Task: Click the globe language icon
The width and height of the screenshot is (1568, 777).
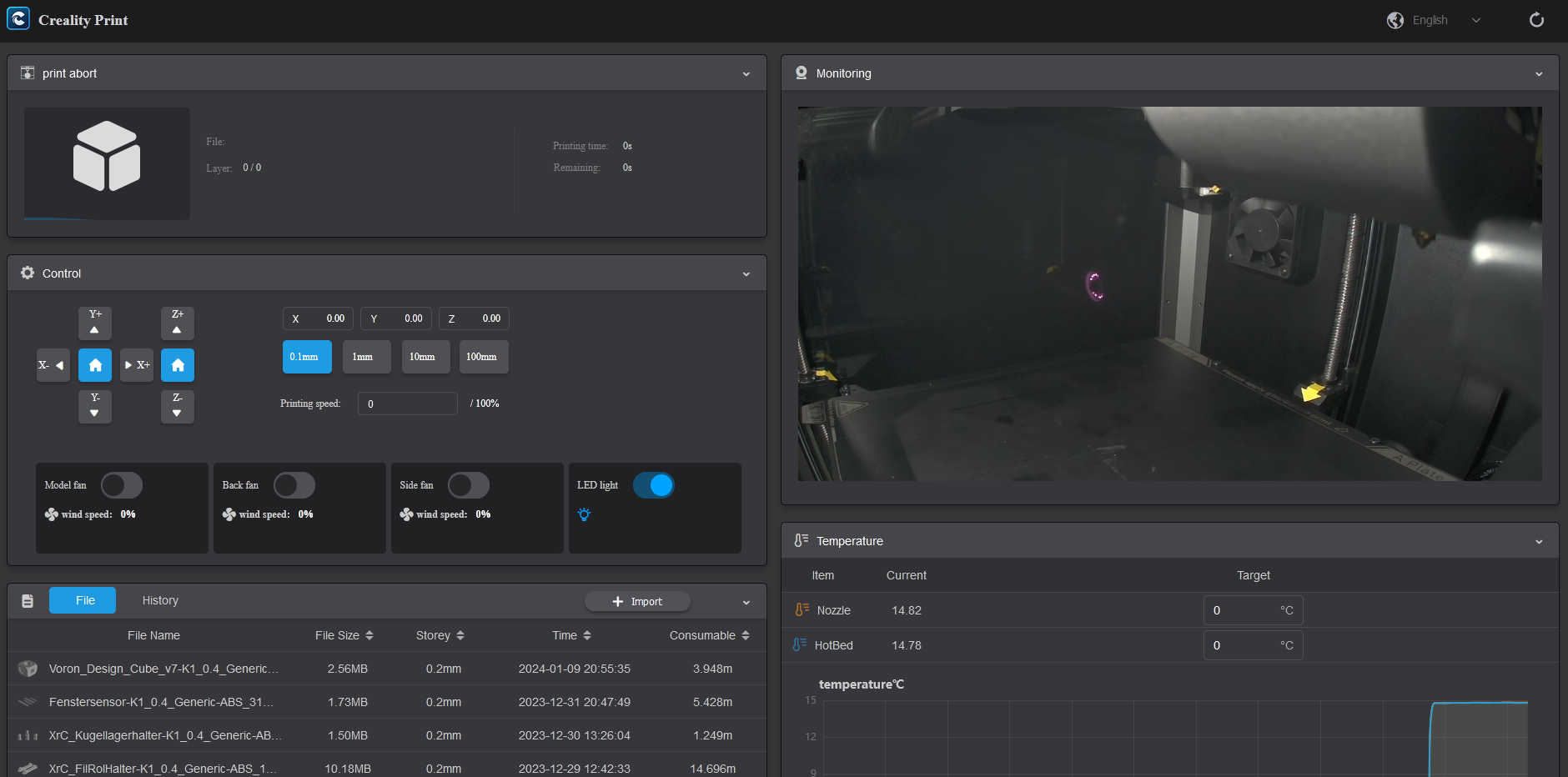Action: [1395, 20]
